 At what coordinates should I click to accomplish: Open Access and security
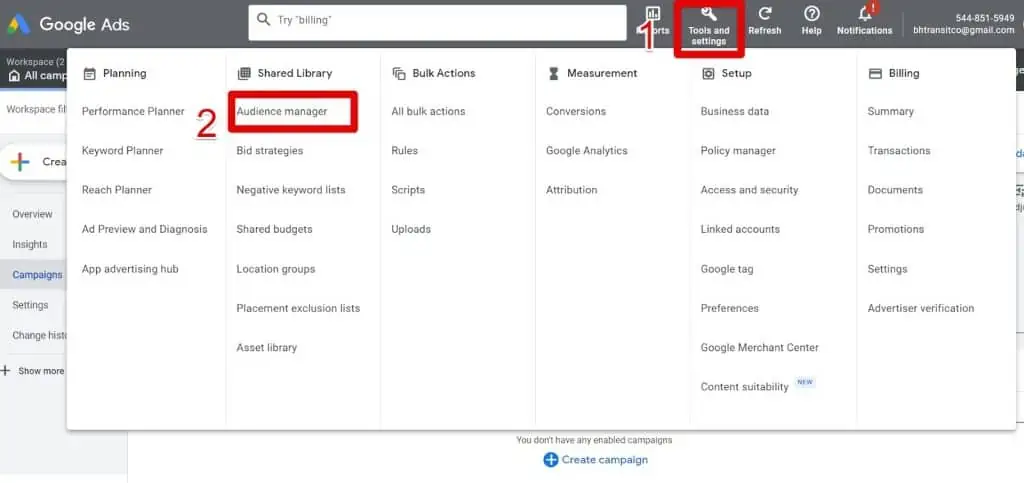pos(749,190)
